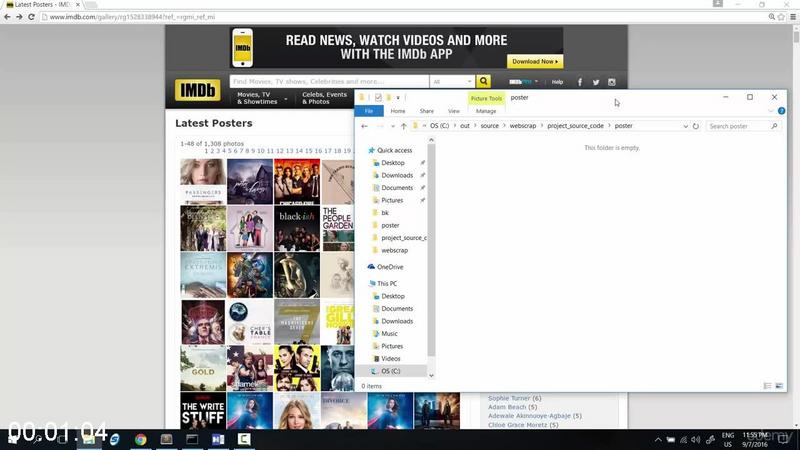Open Chrome from the taskbar

[x=140, y=439]
